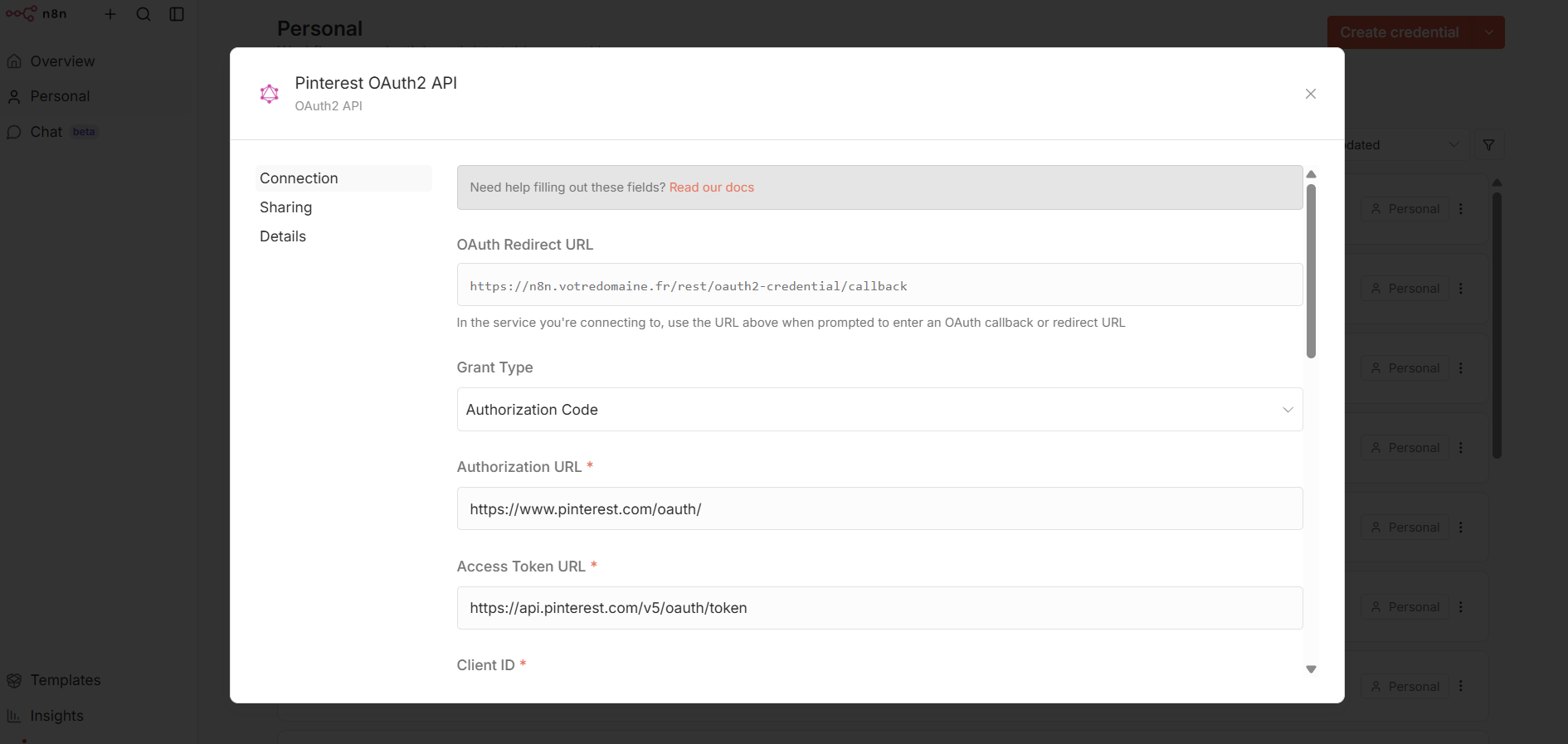Open Chat beta in the sidebar
Screen dimensions: 1568x744
(51, 132)
